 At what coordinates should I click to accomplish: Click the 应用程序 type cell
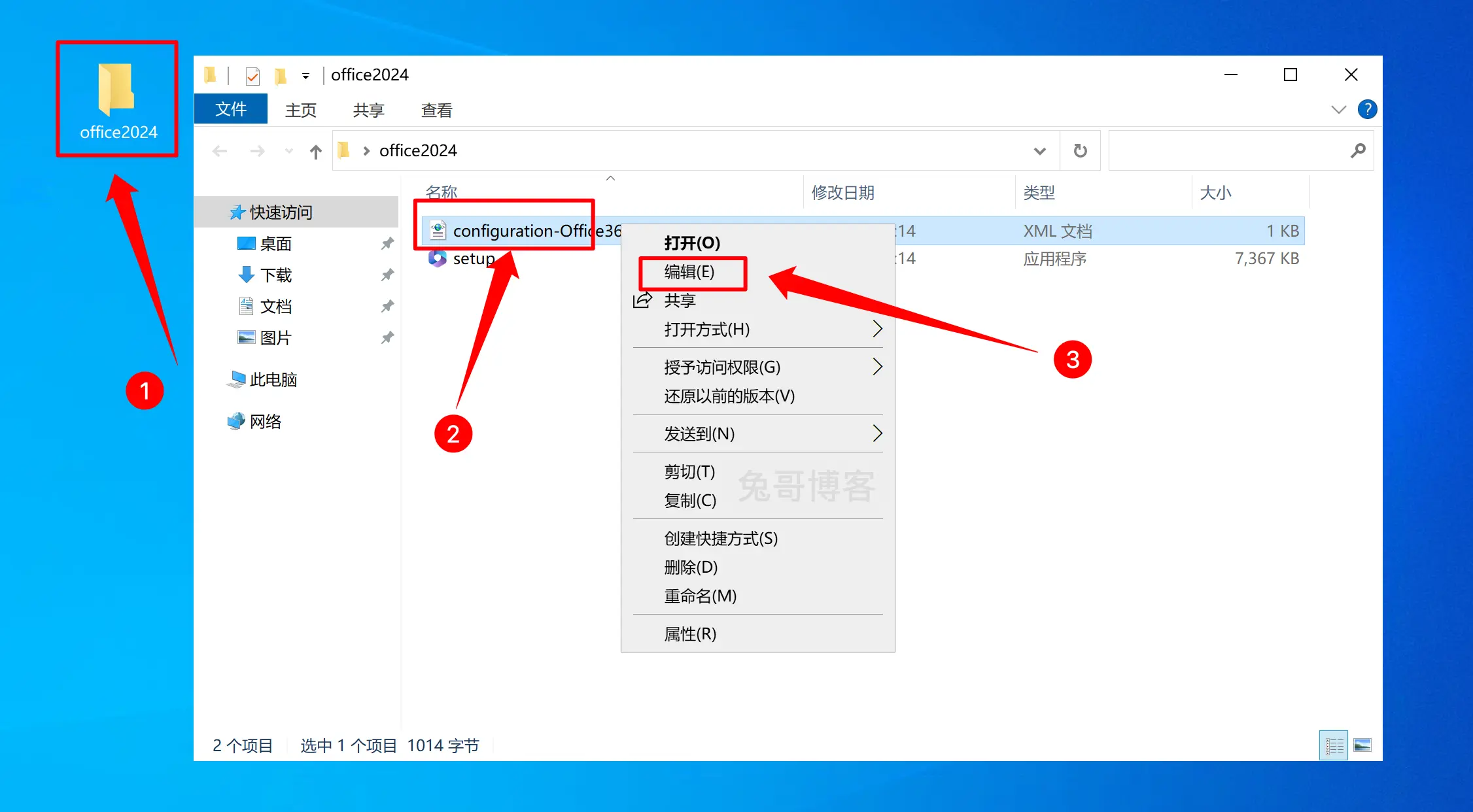[1055, 258]
